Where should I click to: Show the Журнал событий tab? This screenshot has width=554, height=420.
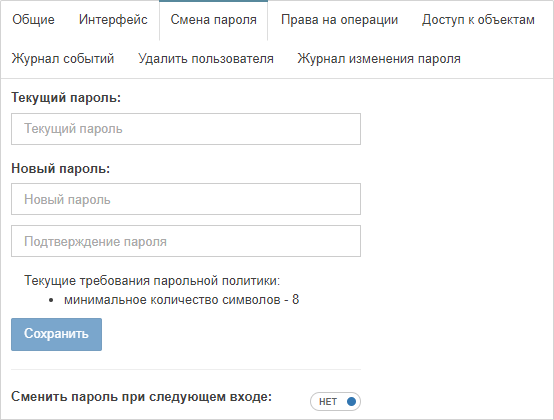(x=63, y=59)
